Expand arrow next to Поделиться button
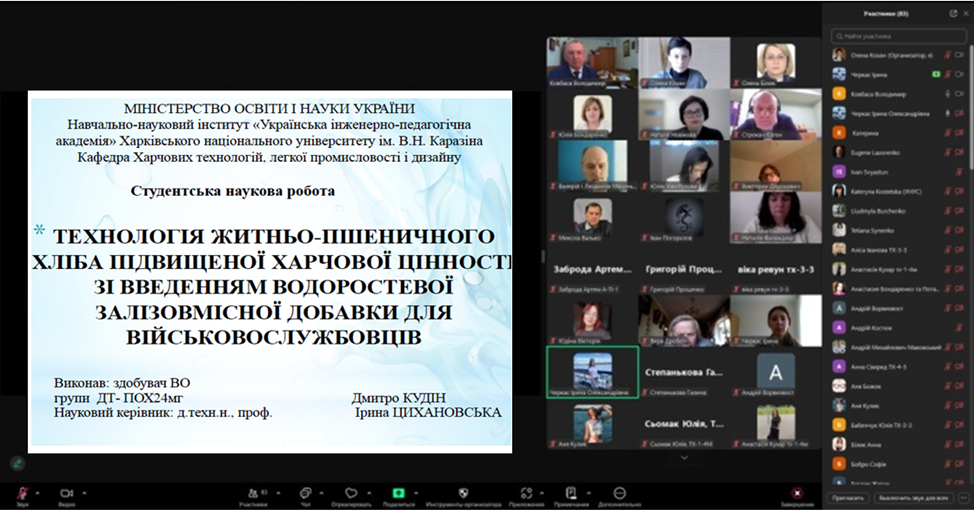Screen dimensions: 974x510 pyautogui.click(x=417, y=493)
